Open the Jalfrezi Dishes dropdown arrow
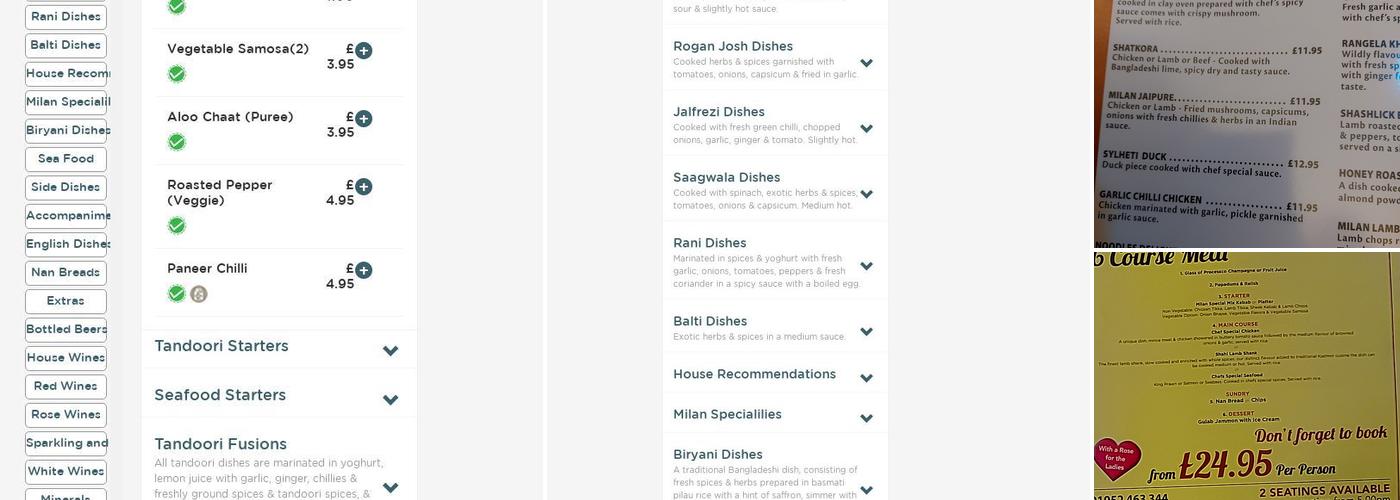The width and height of the screenshot is (1400, 500). point(866,128)
